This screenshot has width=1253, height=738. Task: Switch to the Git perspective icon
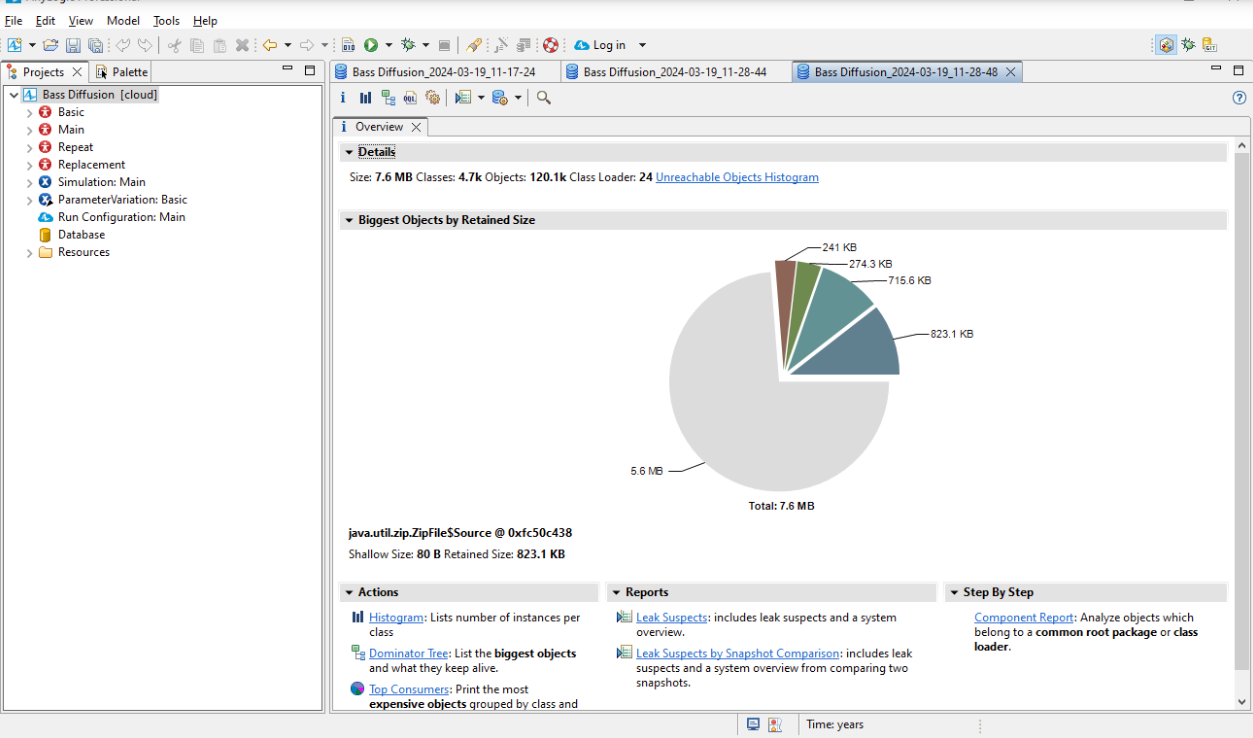pyautogui.click(x=1209, y=45)
